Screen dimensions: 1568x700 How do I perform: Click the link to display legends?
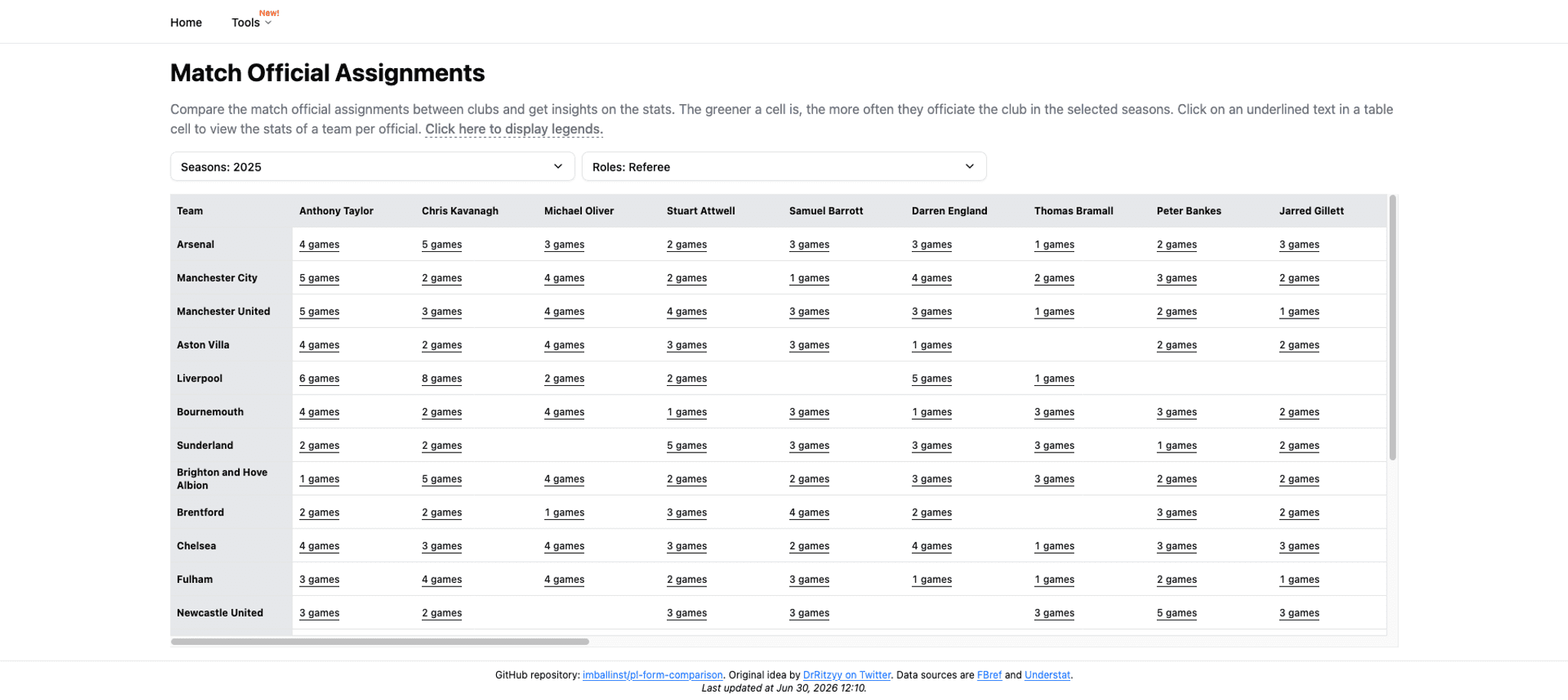(514, 129)
